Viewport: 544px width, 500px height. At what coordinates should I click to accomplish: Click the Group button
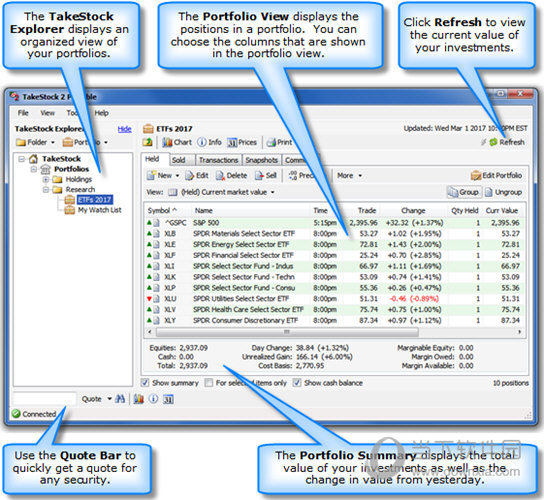click(464, 192)
